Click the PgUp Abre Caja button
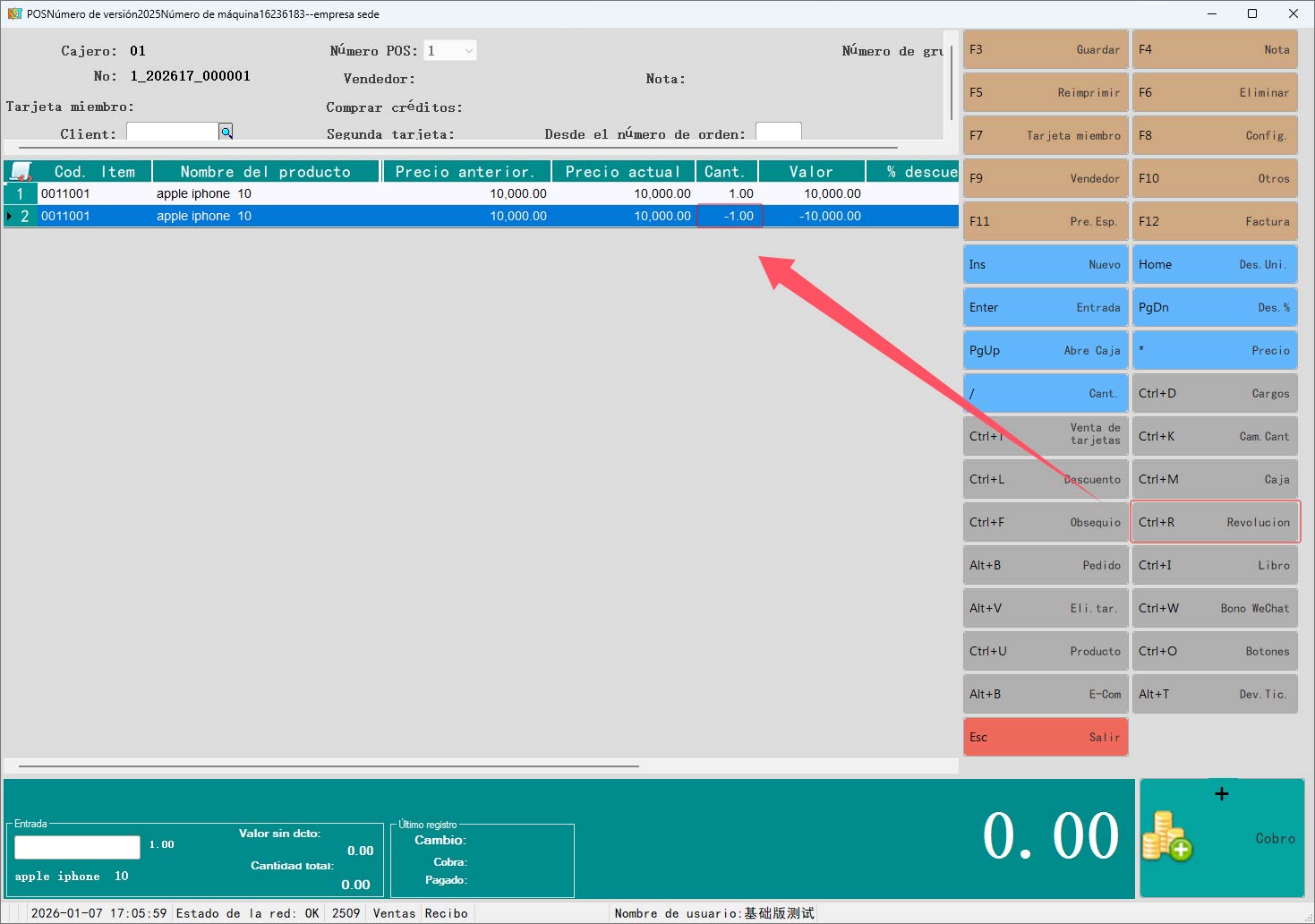The width and height of the screenshot is (1315, 924). point(1045,350)
